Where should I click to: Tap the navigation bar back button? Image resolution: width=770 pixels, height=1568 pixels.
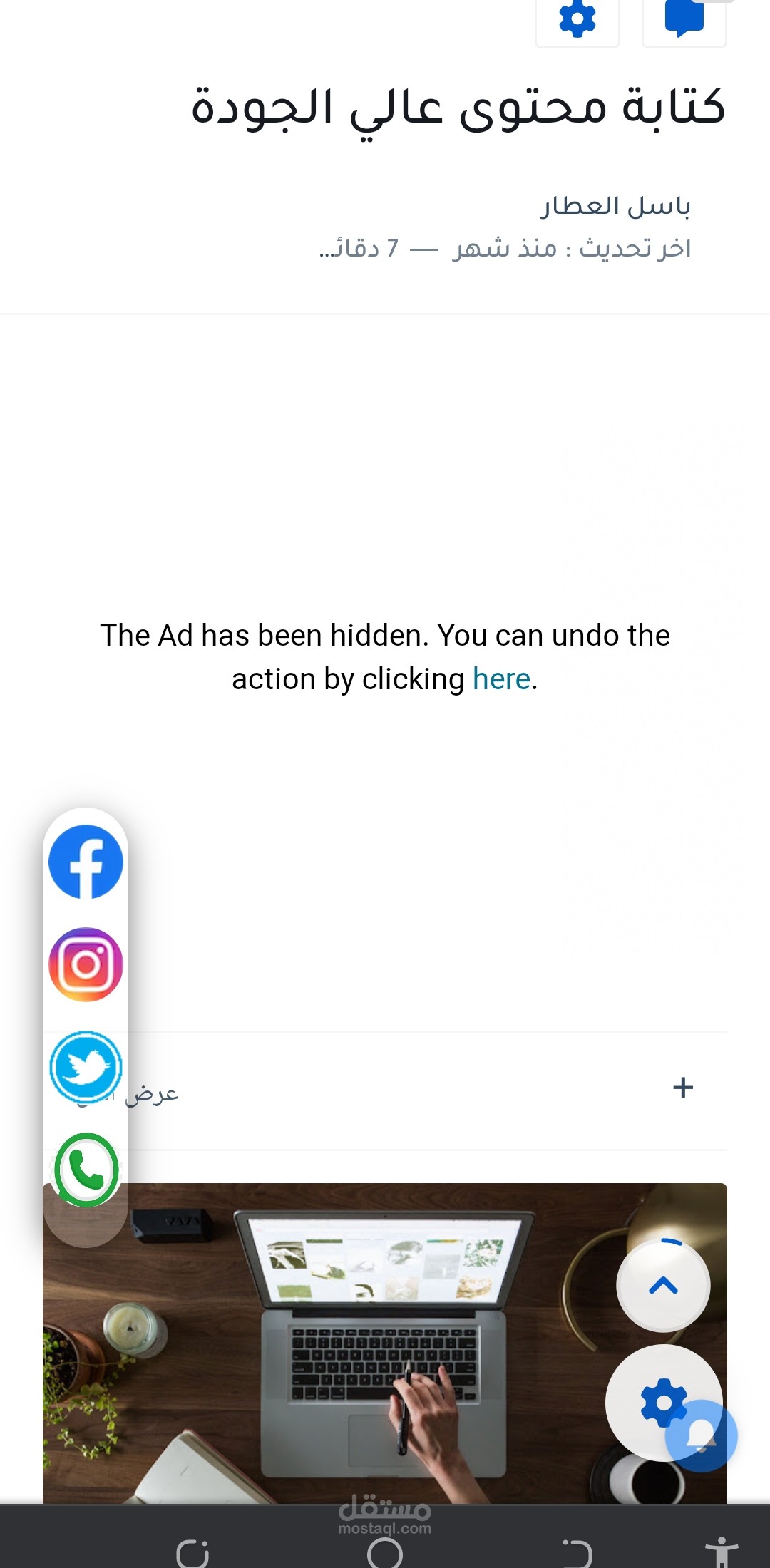577,1554
